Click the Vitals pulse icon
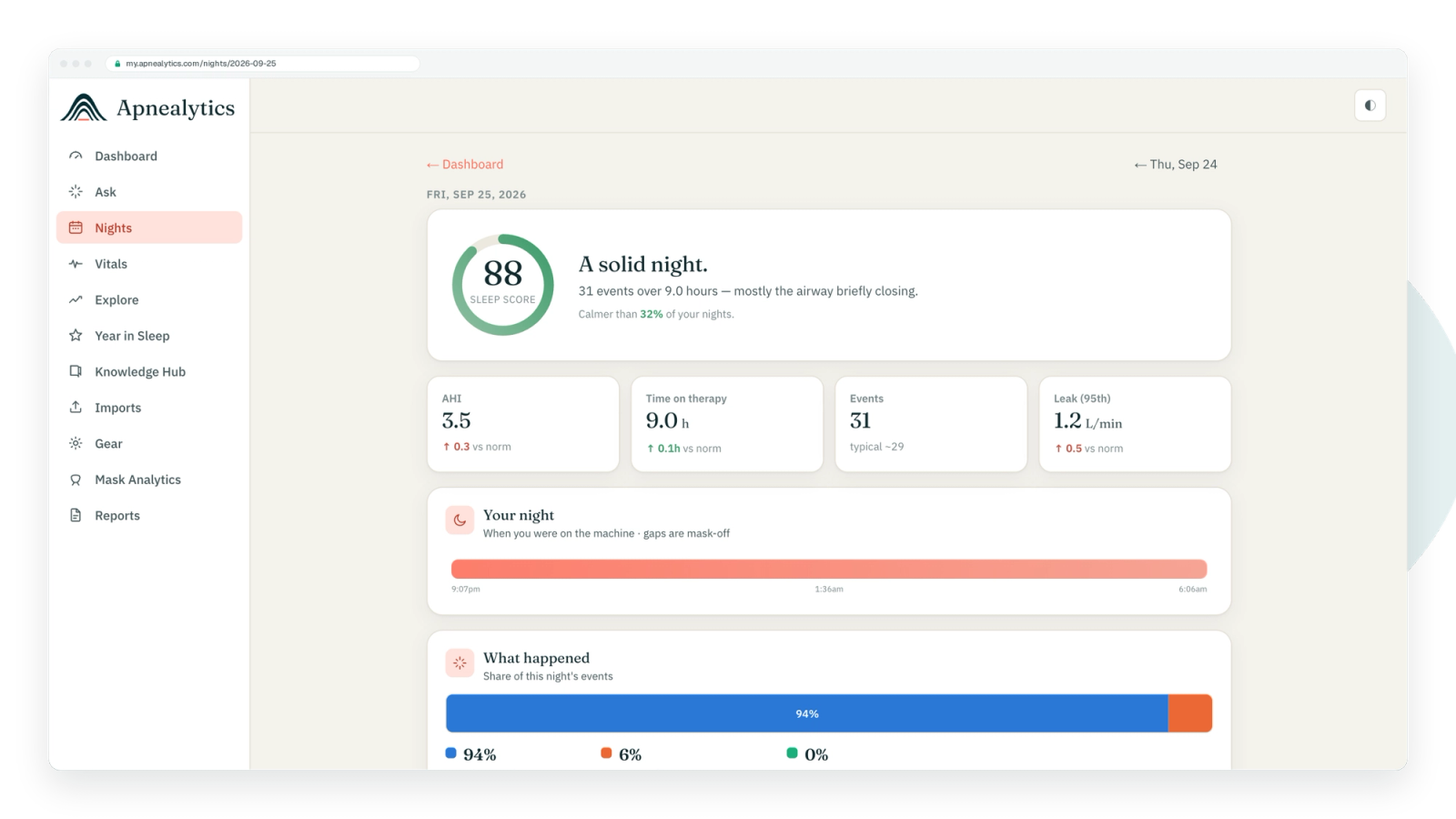1456x819 pixels. (x=76, y=264)
